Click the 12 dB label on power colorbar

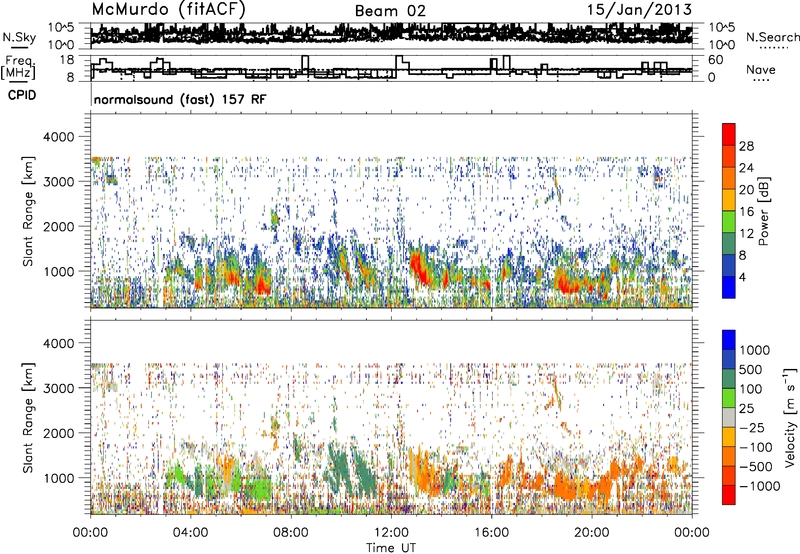click(746, 234)
